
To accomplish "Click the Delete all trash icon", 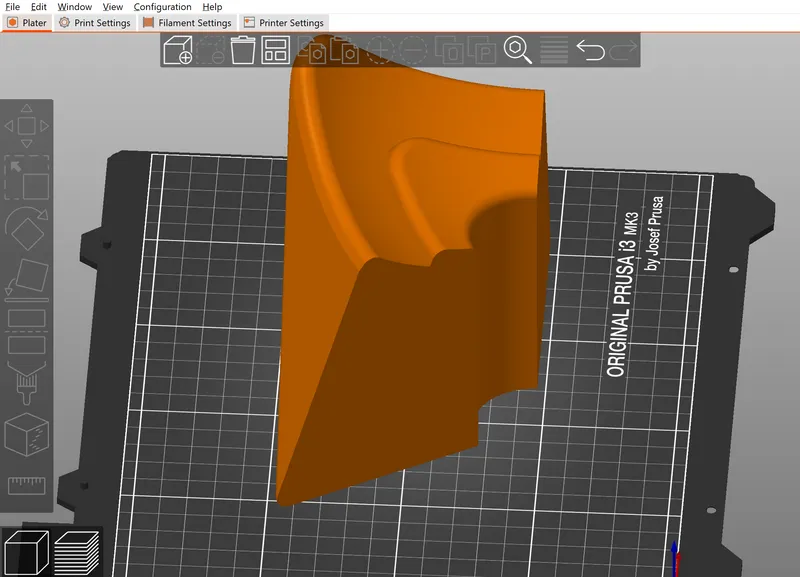I will (x=242, y=49).
